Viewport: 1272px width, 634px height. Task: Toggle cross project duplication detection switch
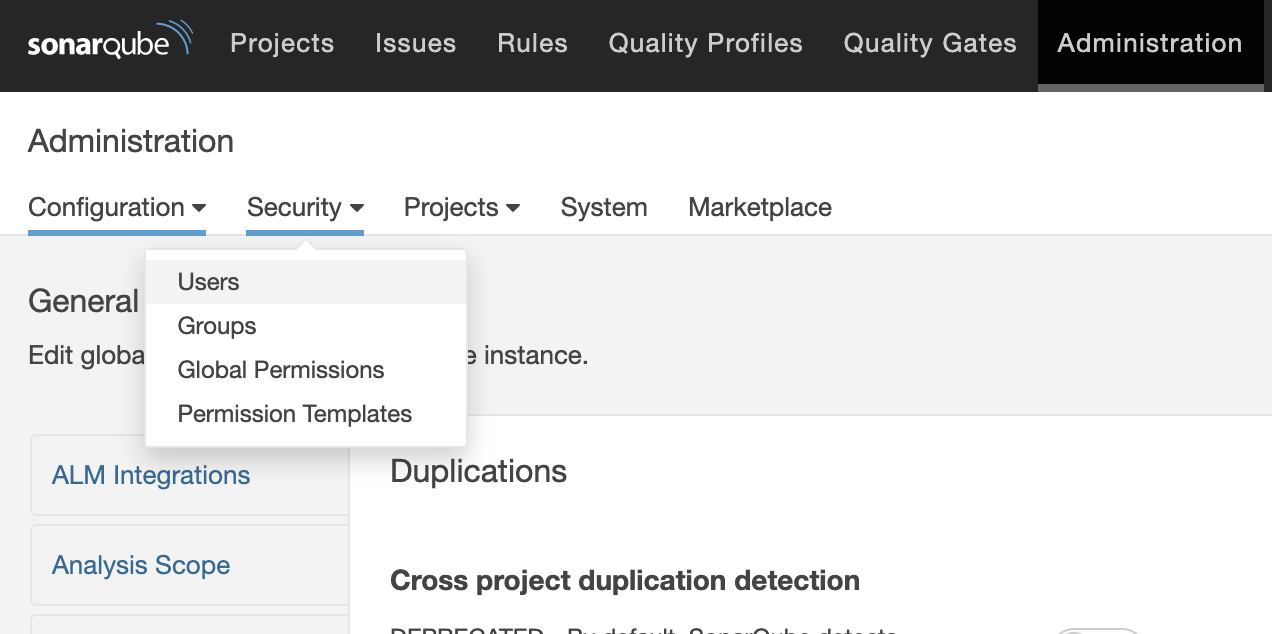[1098, 630]
